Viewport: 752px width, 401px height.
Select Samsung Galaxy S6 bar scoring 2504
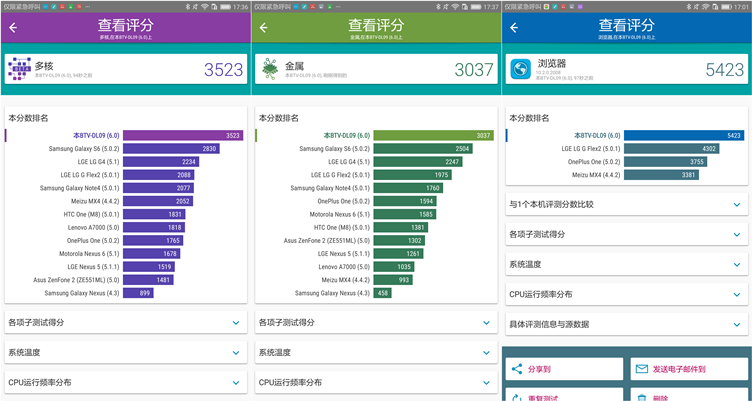click(423, 149)
